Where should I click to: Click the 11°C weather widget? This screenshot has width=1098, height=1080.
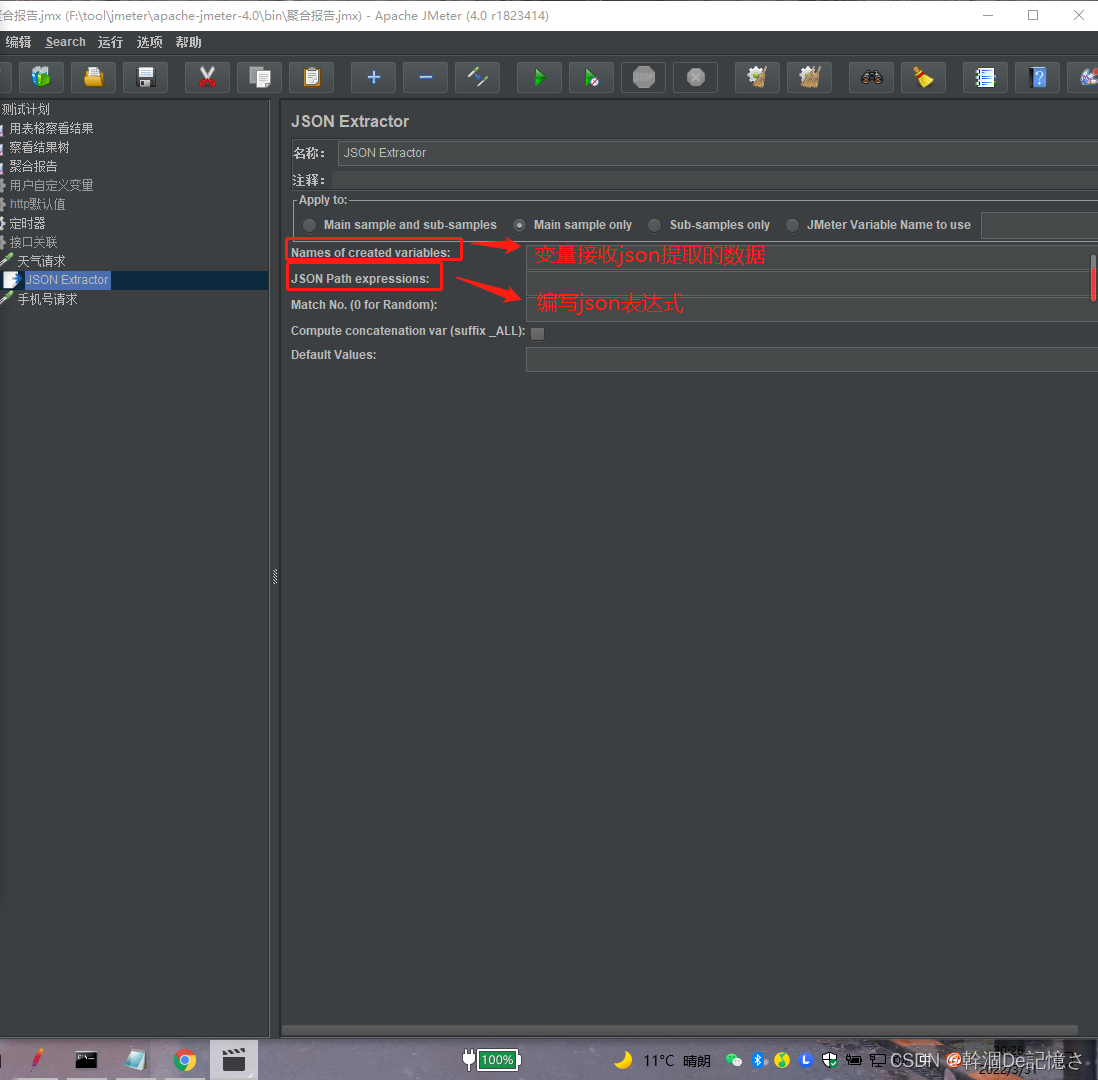(662, 1060)
